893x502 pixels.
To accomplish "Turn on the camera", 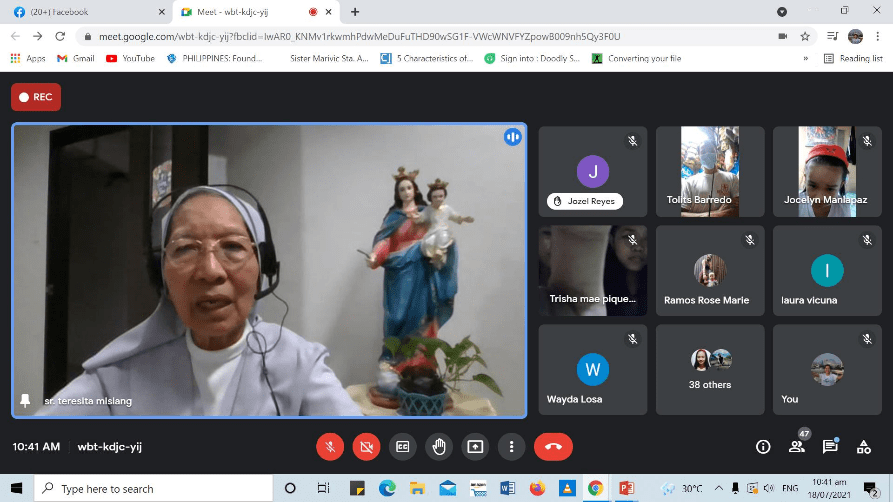I will pos(366,447).
